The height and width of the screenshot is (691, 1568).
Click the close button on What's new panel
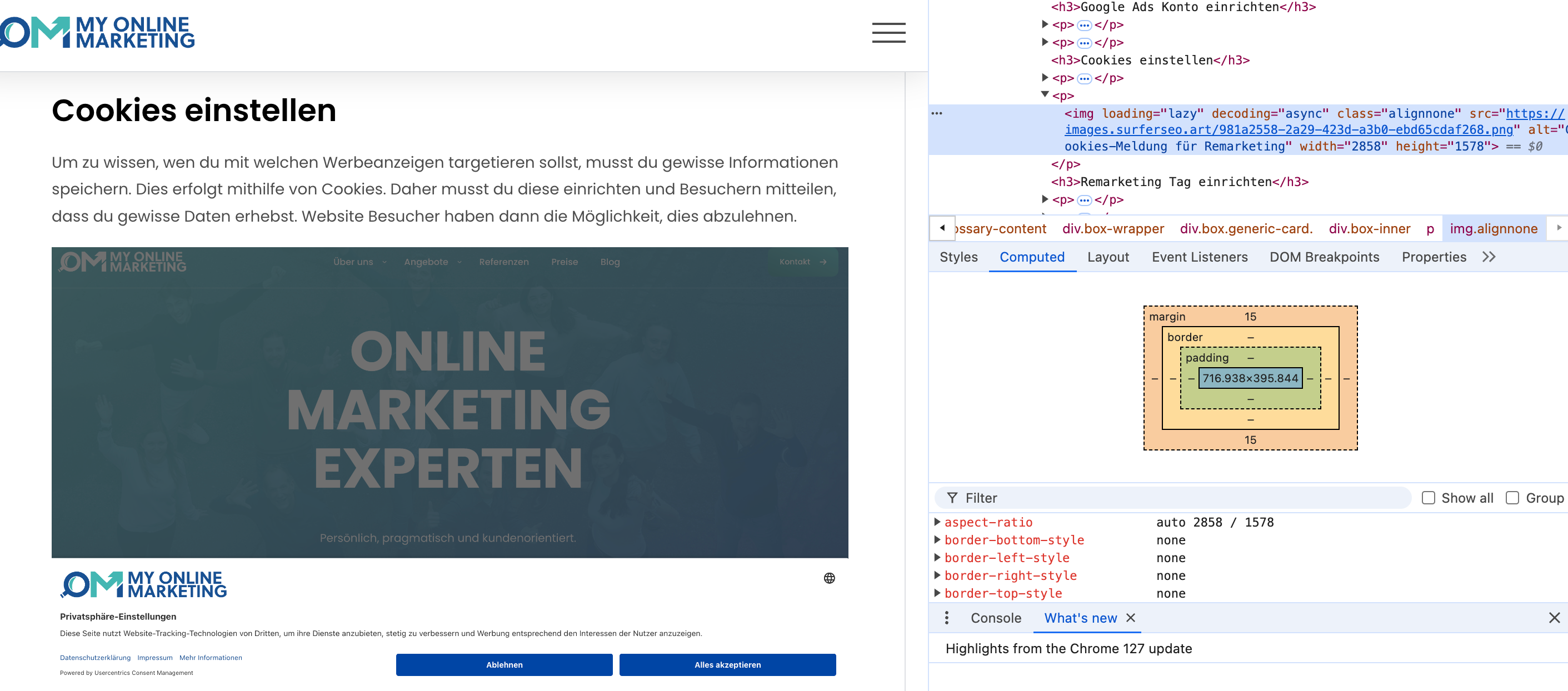coord(1131,618)
